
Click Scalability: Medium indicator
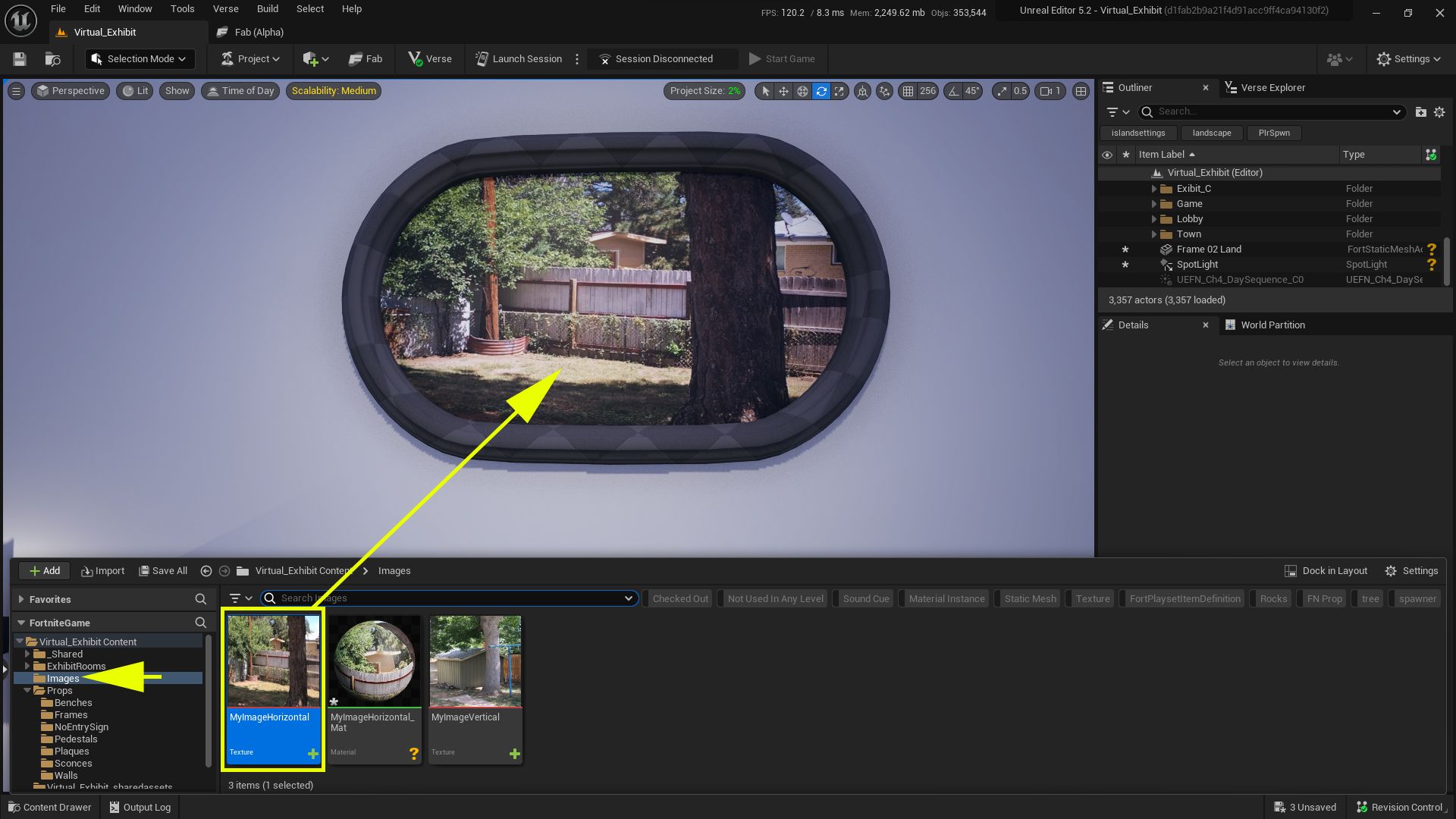(x=334, y=91)
